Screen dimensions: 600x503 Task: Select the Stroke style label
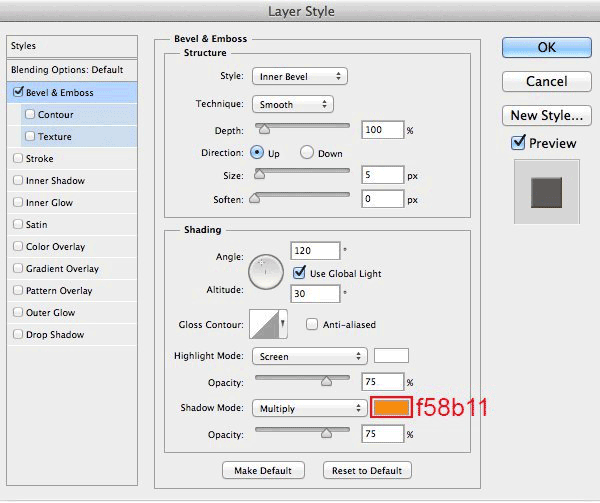39,159
